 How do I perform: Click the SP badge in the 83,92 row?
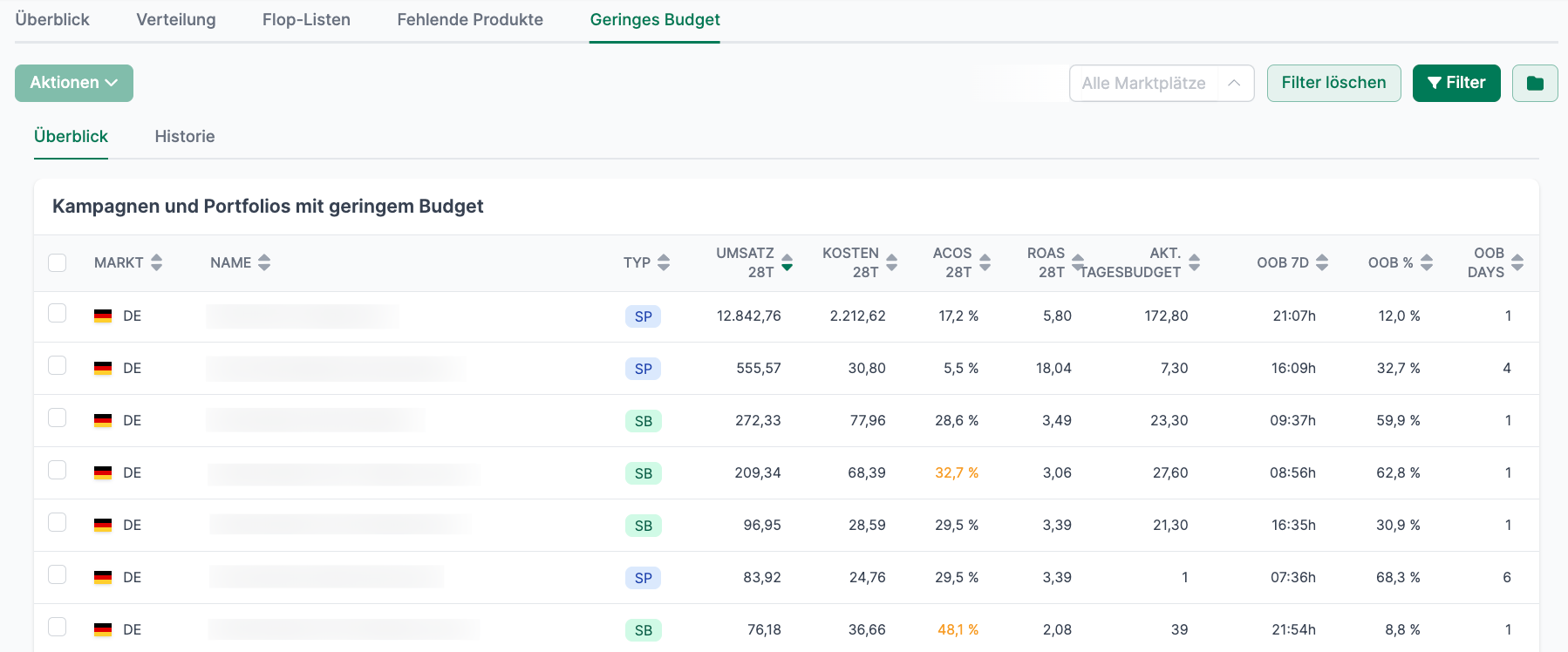coord(643,578)
